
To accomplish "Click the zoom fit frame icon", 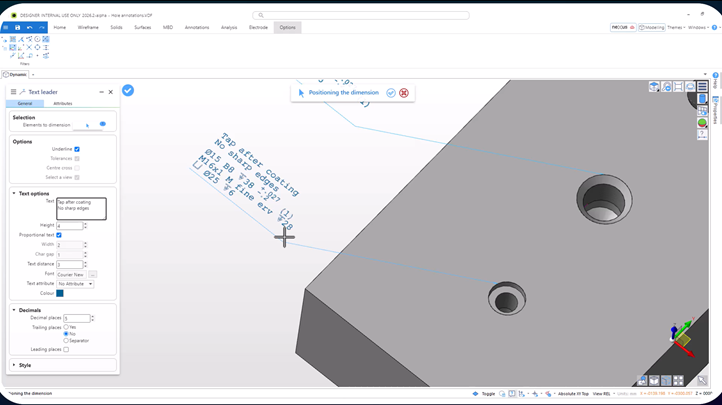I will 678,87.
